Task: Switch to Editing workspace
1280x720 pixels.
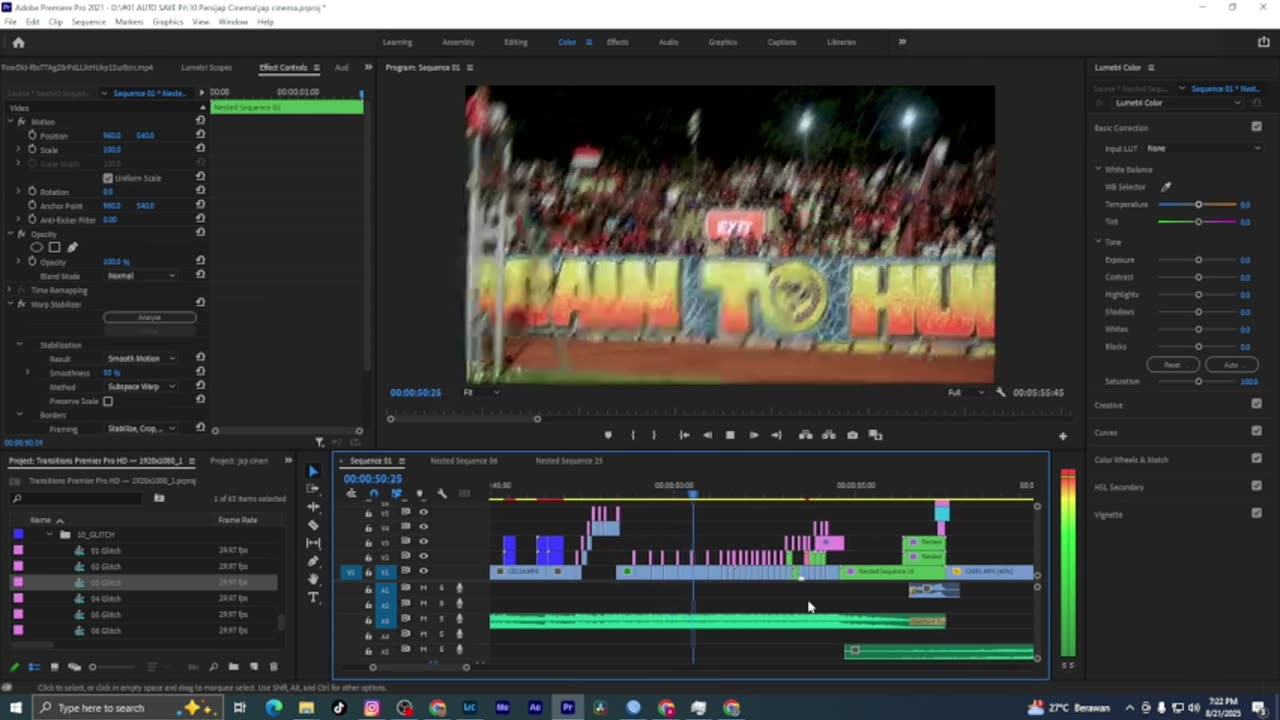Action: coord(515,42)
